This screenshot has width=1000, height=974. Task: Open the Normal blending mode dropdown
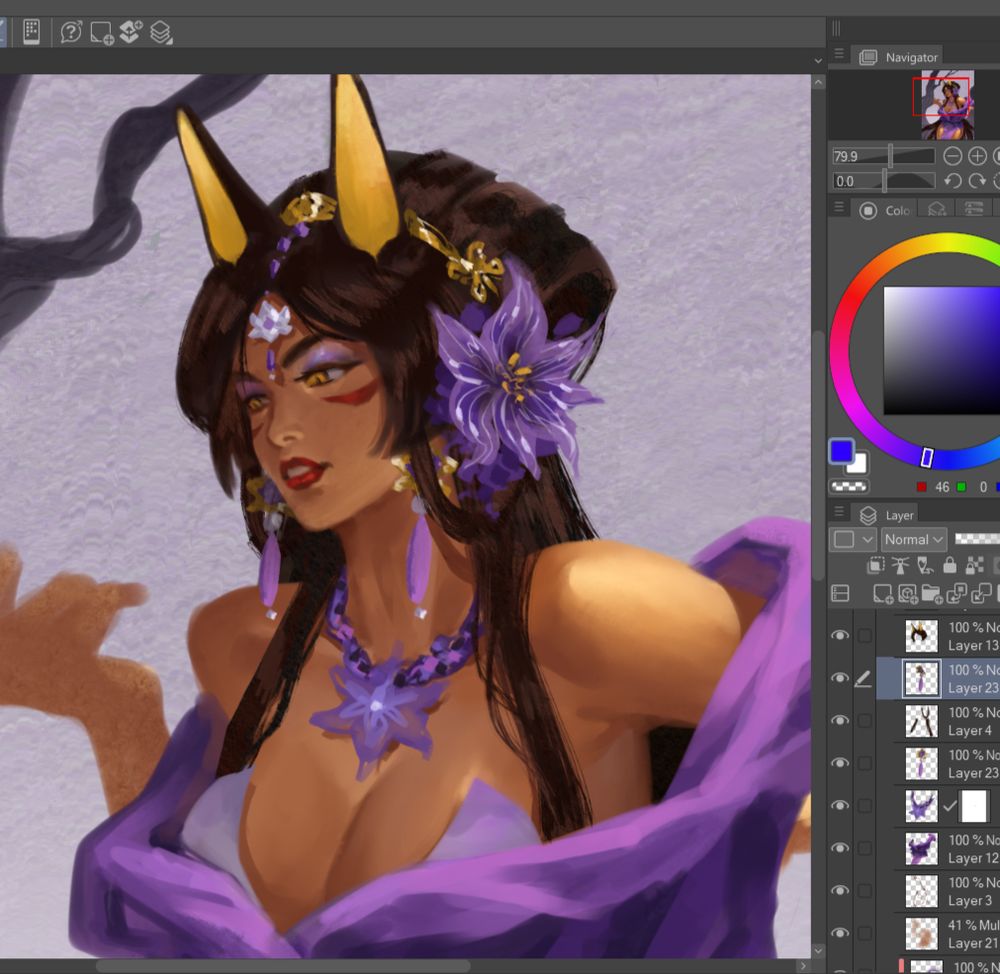914,540
